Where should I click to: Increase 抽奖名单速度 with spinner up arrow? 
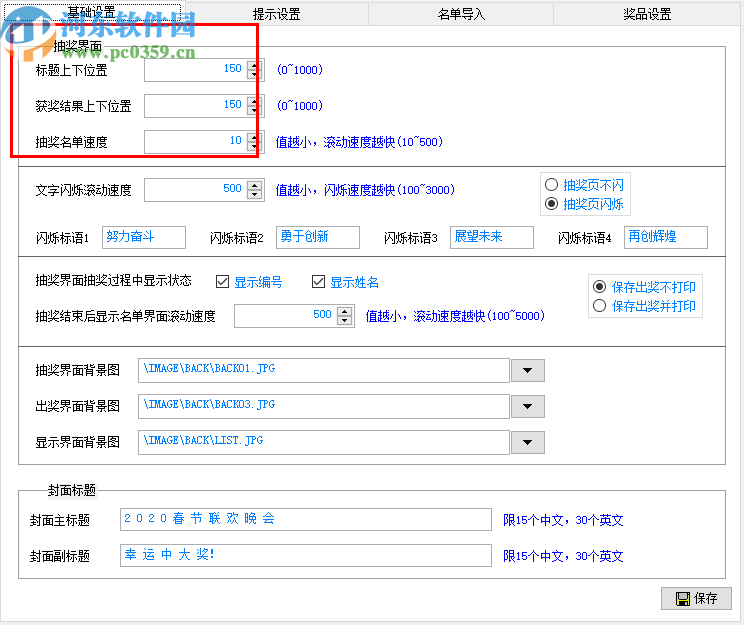(x=255, y=138)
